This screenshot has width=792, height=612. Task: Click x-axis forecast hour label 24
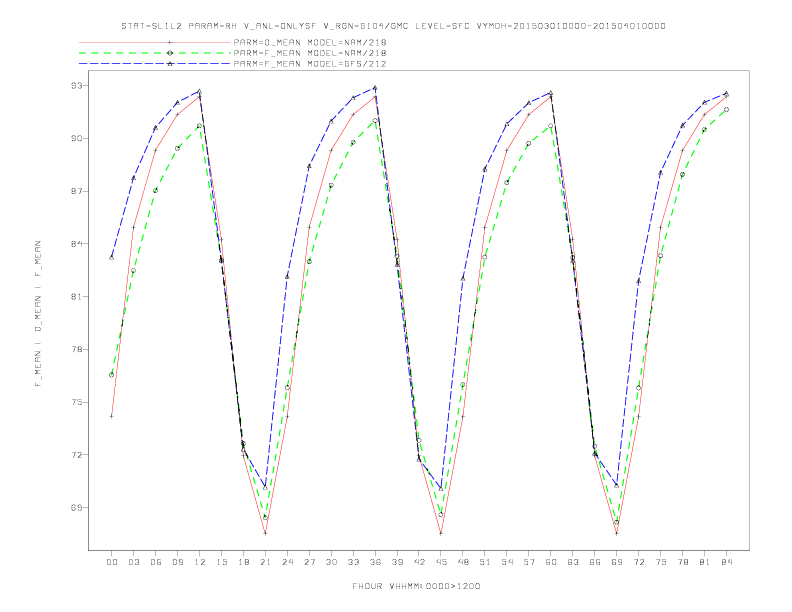click(x=287, y=562)
